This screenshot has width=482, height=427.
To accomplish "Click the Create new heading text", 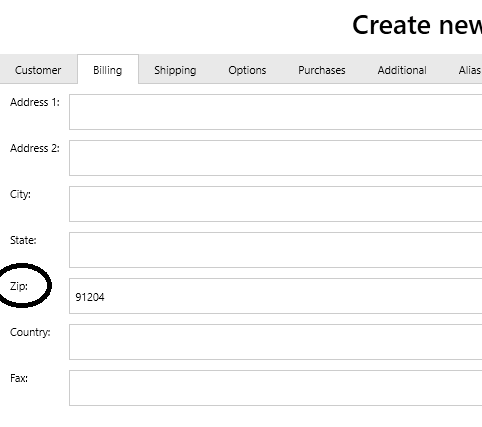I will [417, 25].
